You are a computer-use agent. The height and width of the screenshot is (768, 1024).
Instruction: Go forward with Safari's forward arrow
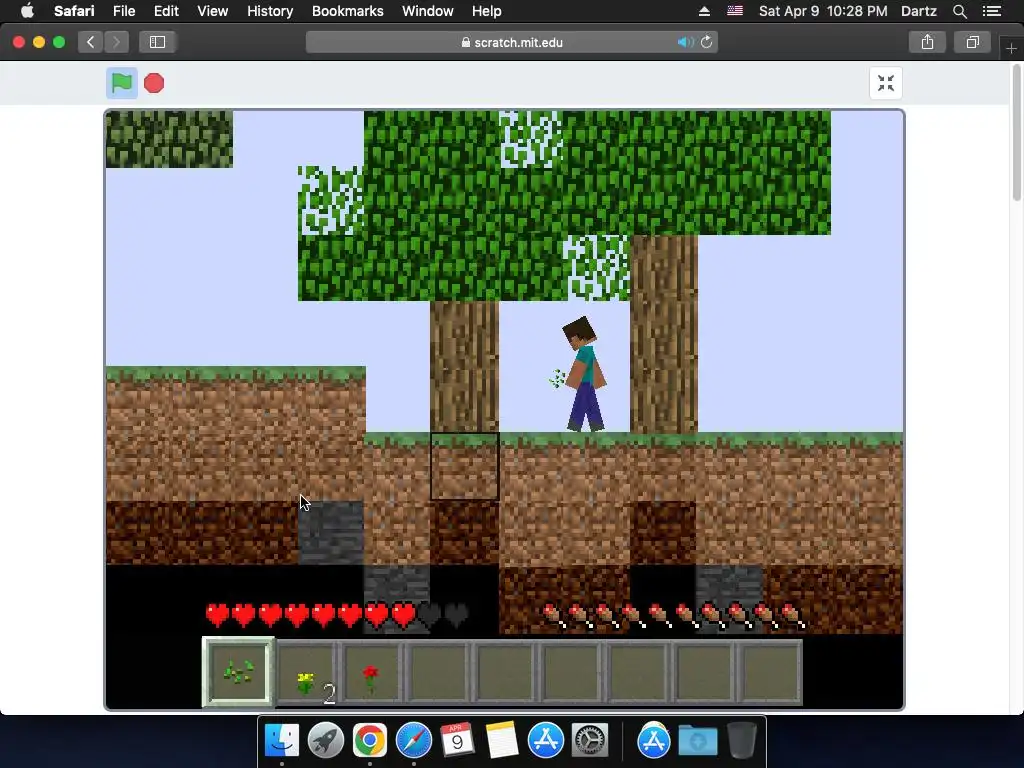(116, 42)
